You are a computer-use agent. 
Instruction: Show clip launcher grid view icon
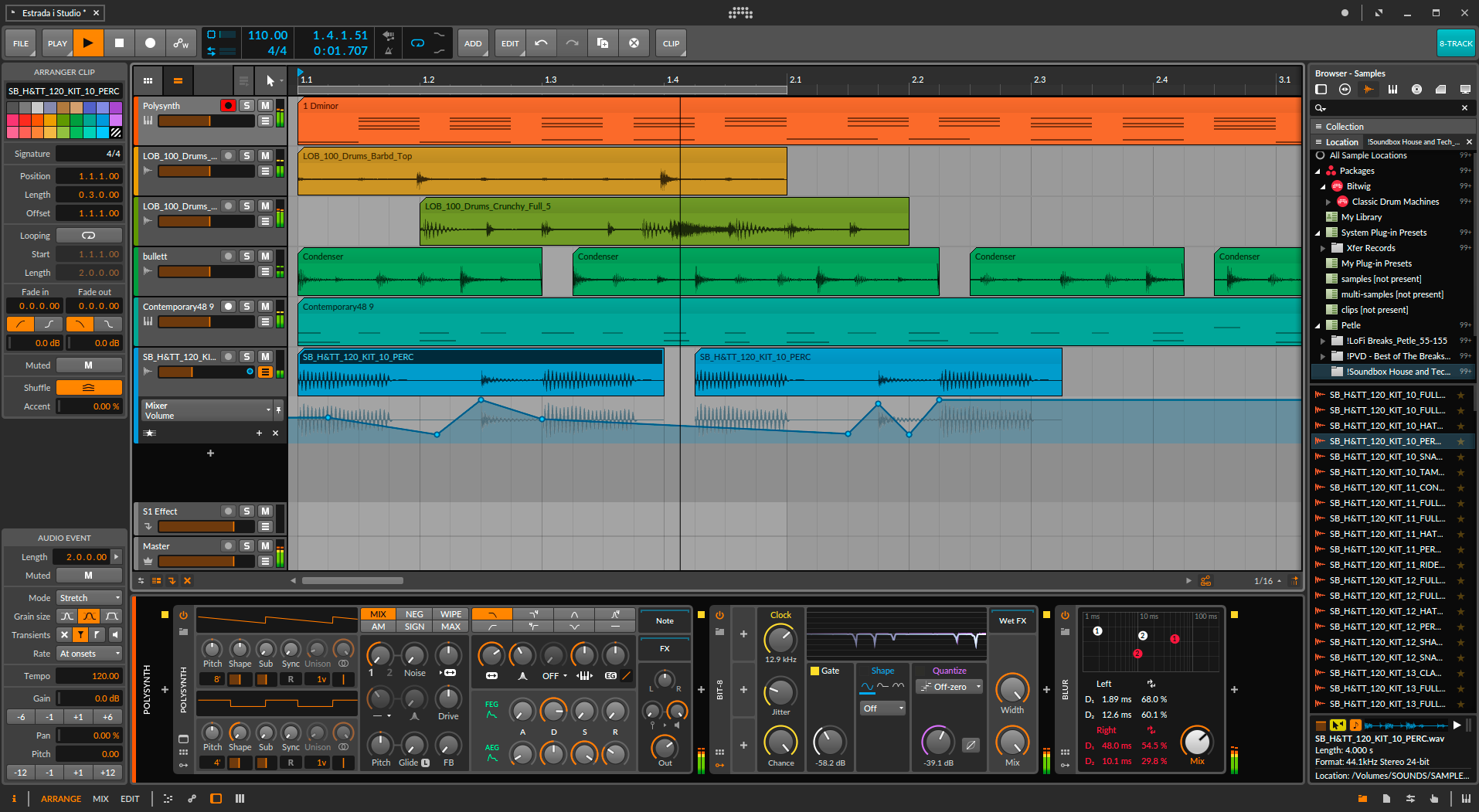coord(148,80)
